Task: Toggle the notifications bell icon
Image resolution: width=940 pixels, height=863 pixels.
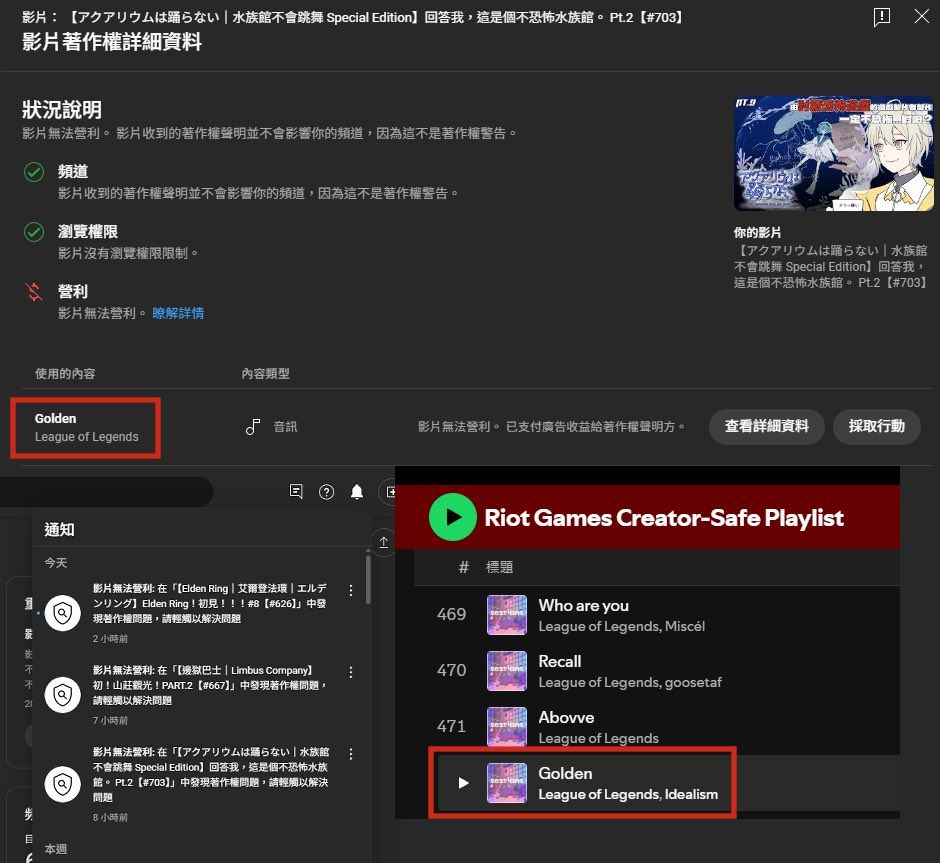Action: point(357,492)
